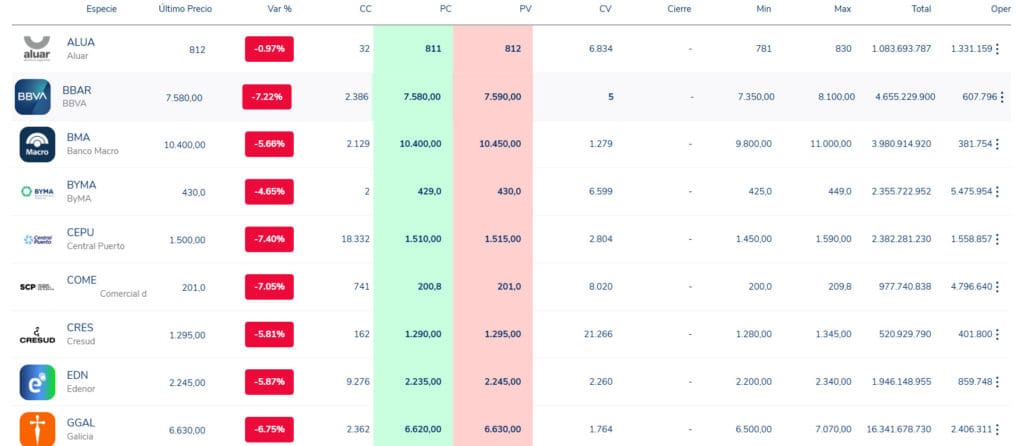Sort by the Var % column header
Screen dimensions: 1024x446
(x=280, y=8)
